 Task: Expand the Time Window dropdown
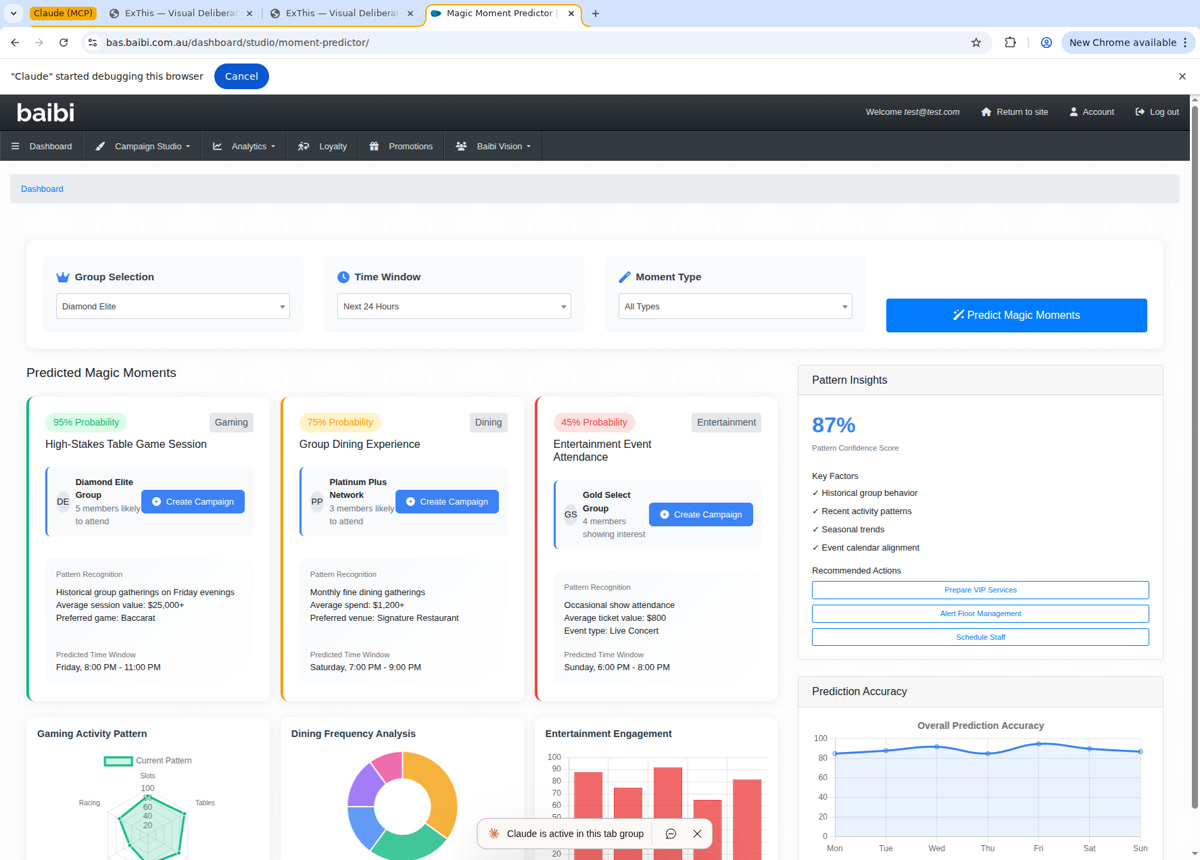(x=454, y=307)
